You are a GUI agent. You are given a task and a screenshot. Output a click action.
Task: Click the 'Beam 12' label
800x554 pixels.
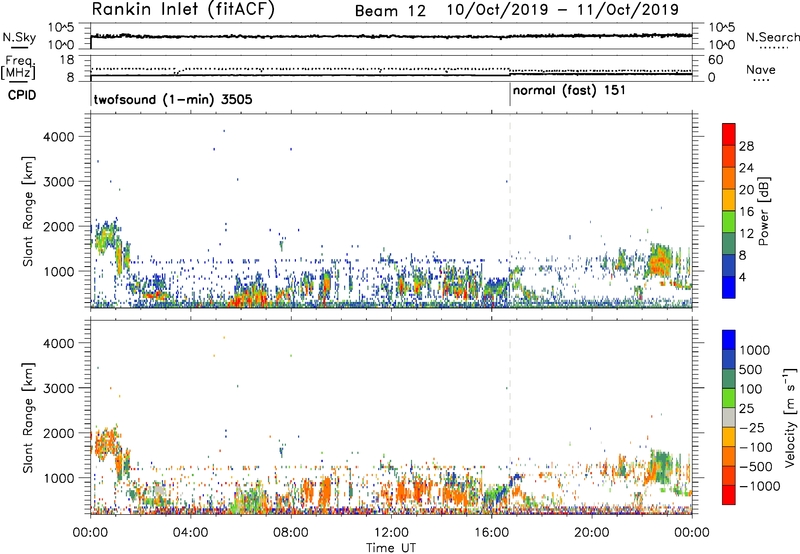tap(390, 11)
